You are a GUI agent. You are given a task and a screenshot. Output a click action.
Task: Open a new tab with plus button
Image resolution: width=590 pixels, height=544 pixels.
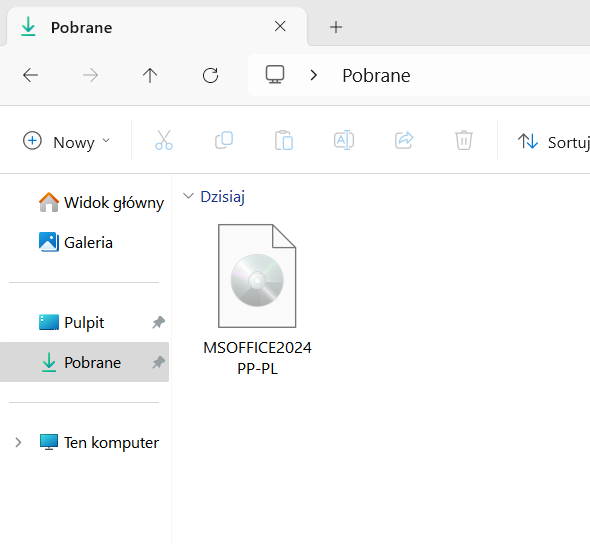336,27
